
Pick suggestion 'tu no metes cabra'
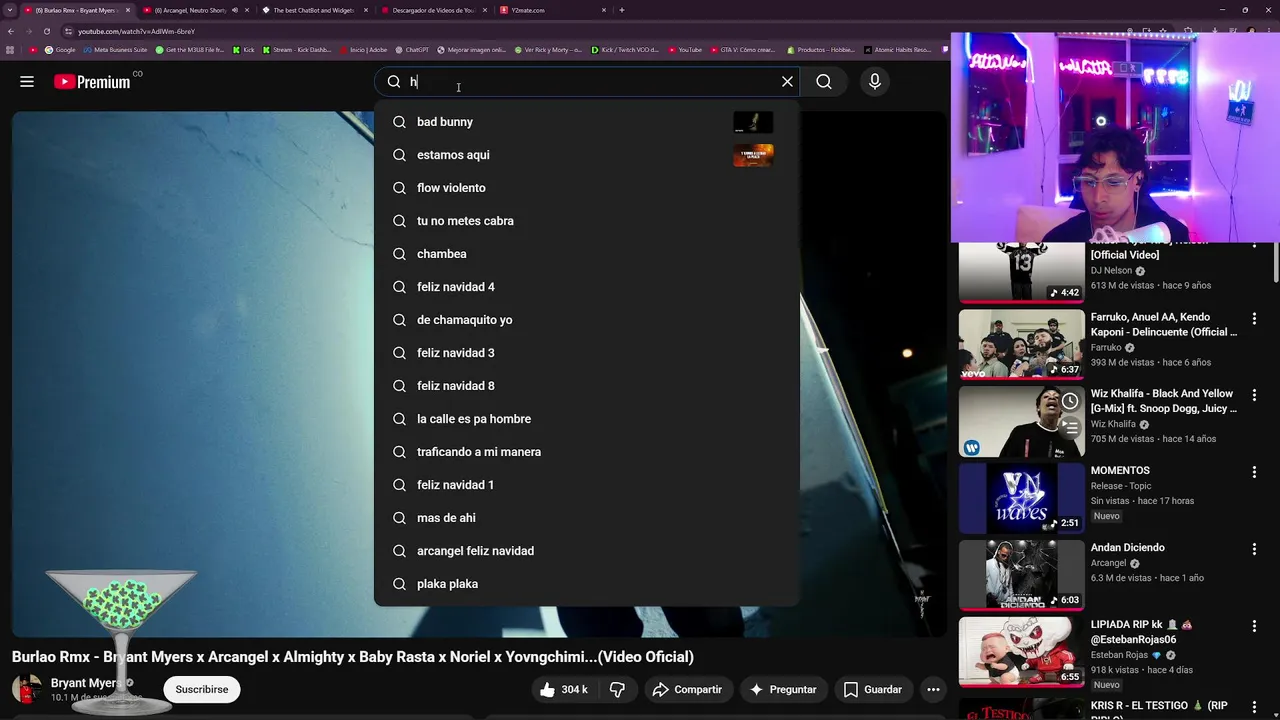(587, 221)
